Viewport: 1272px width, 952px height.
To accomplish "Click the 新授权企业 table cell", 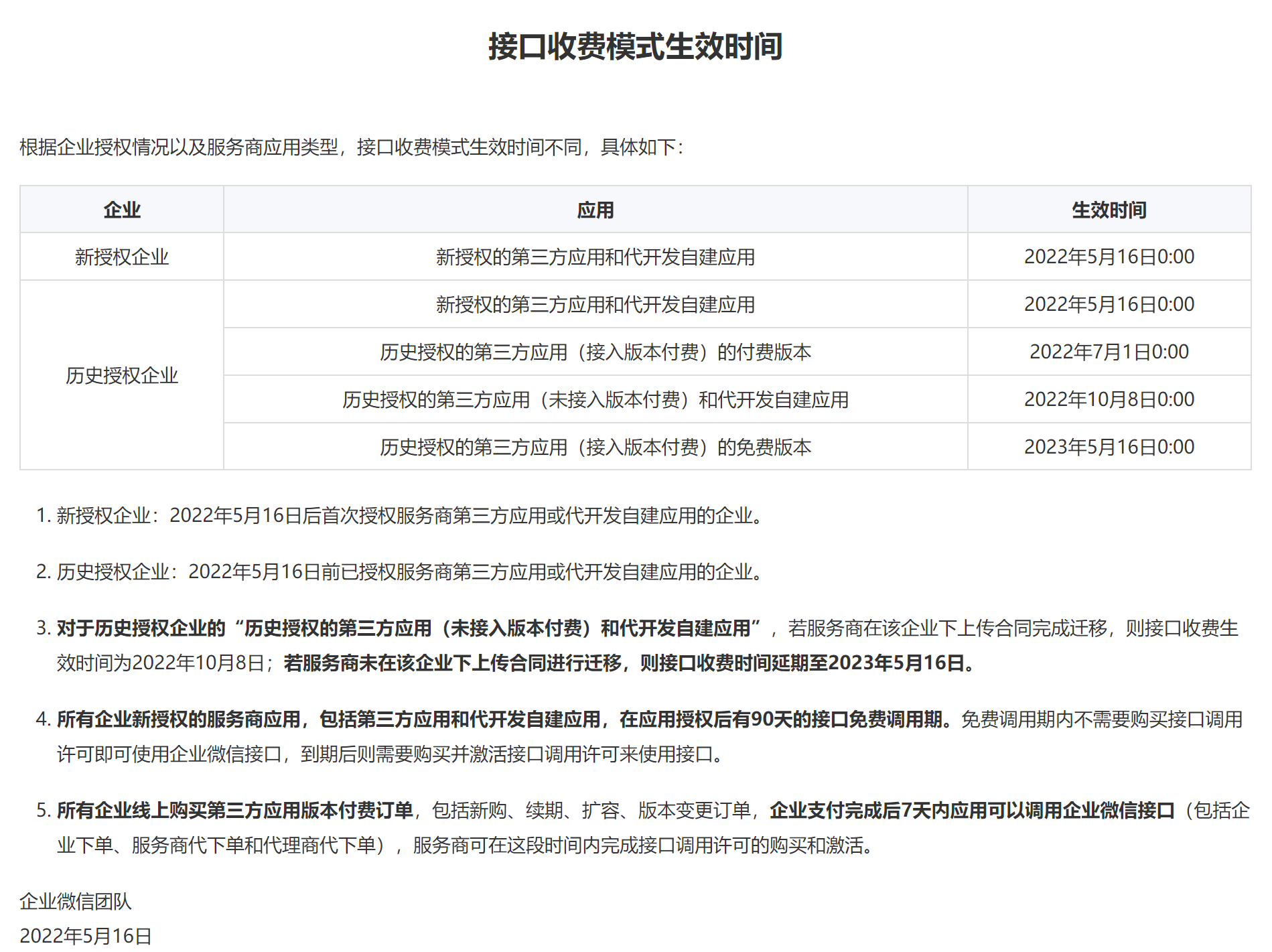I will pos(122,257).
